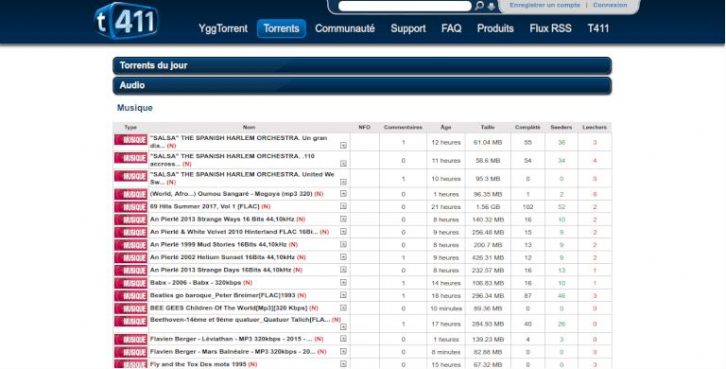Click small square icon on 69 Hits Summer row

[x=343, y=206]
